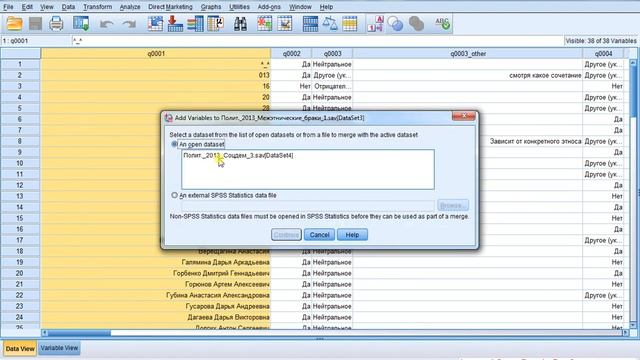This screenshot has width=640, height=360.
Task: Click the cell editor value field
Action: click(x=318, y=41)
